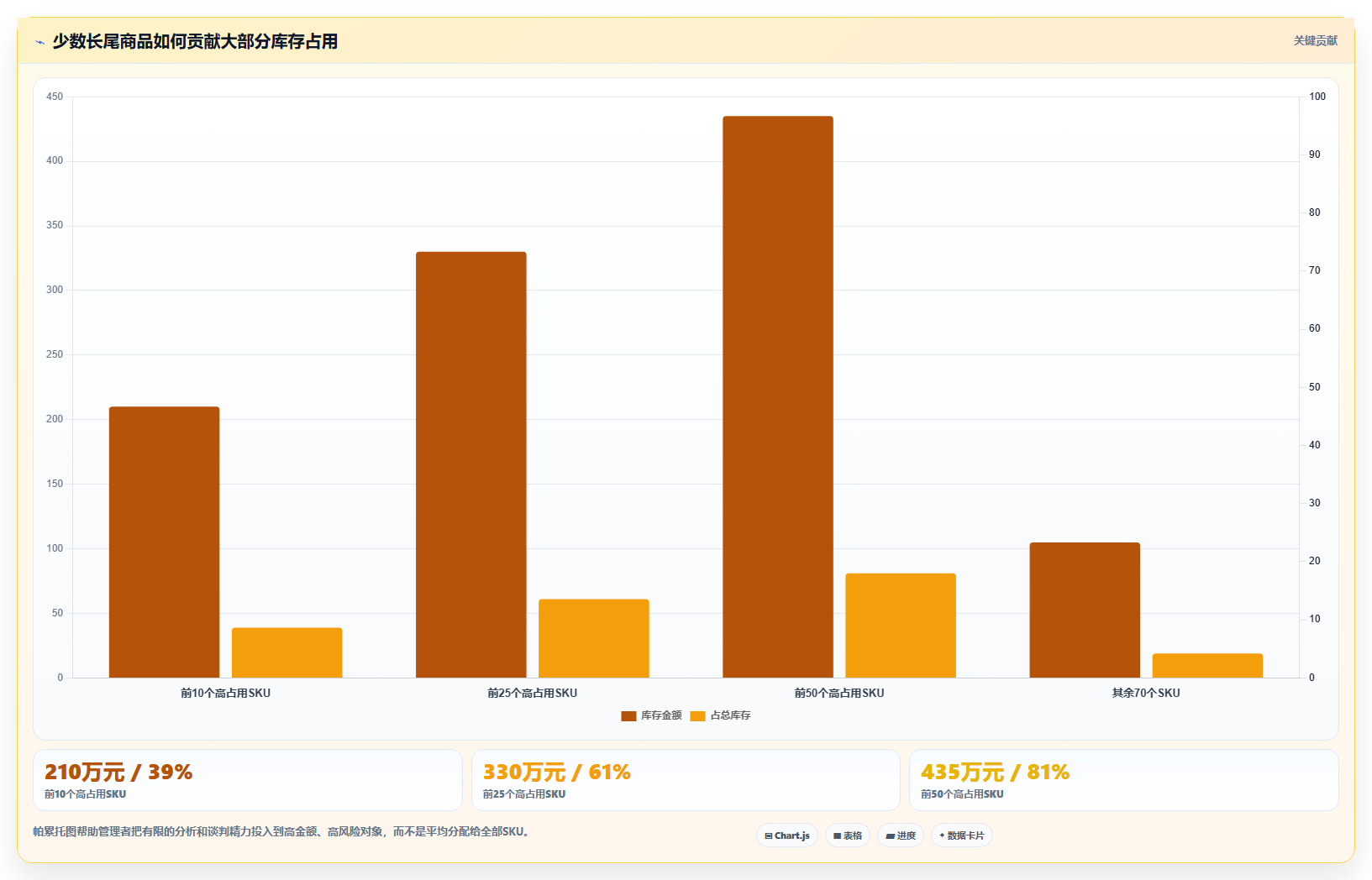
Task: Click the chart title 少数长尾商品如何贡献大部分库存占用
Action: [x=195, y=41]
